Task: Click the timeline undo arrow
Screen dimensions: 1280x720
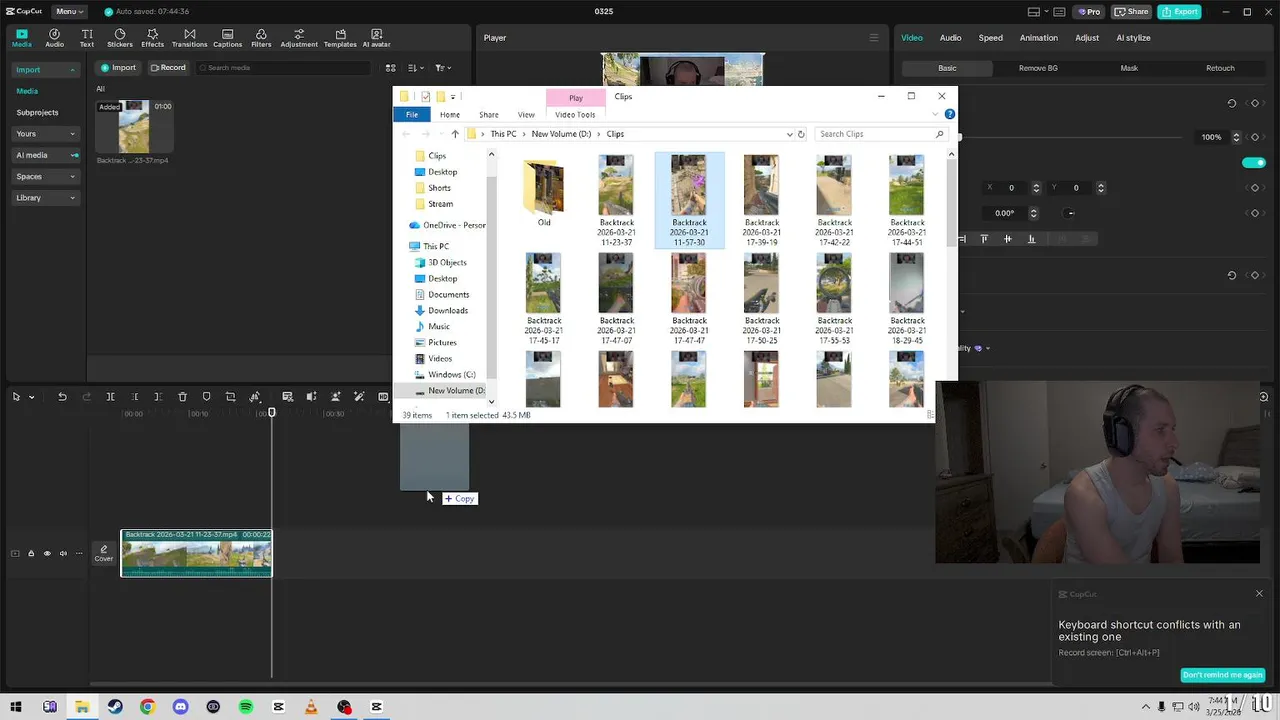Action: (62, 397)
